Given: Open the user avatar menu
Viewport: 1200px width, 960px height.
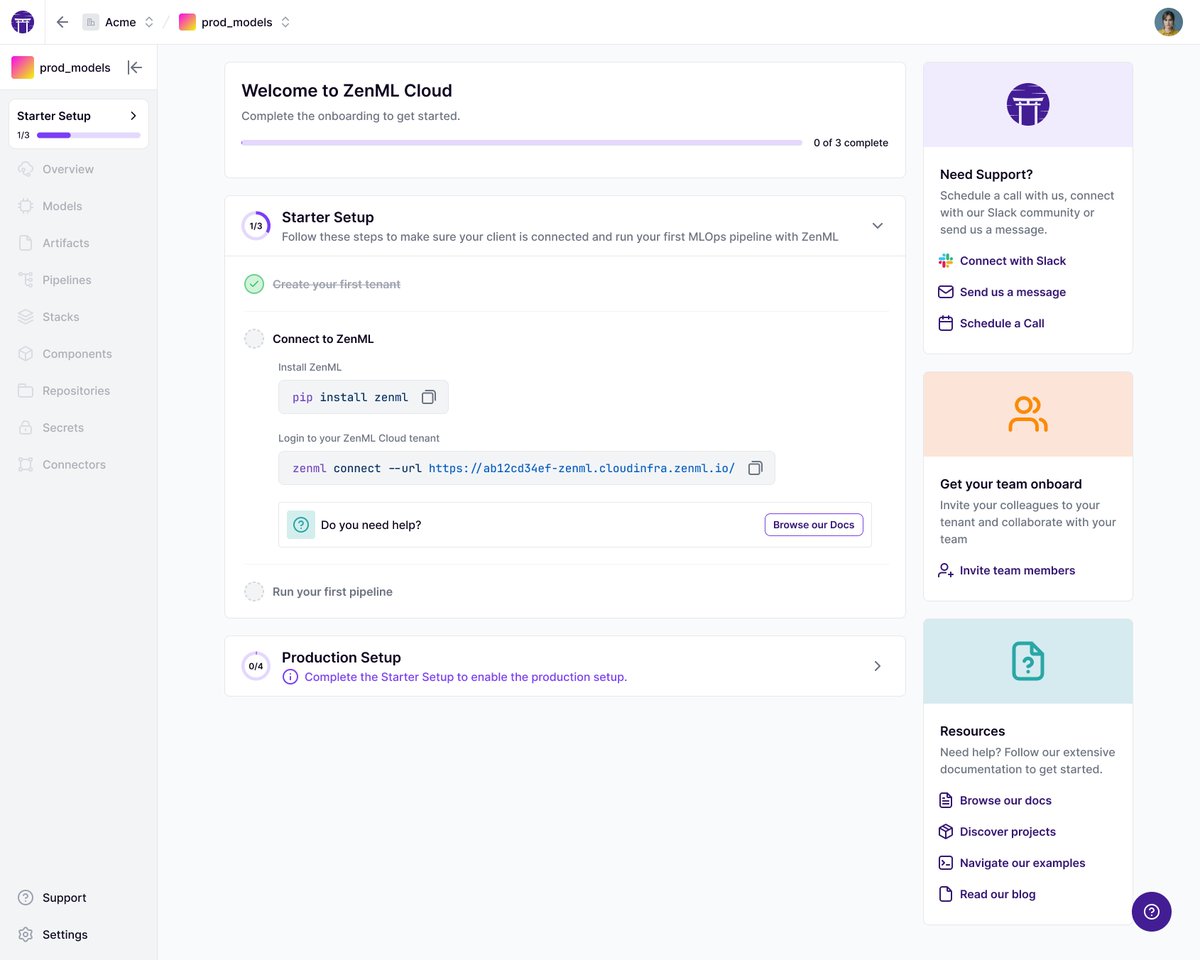Looking at the screenshot, I should coord(1168,22).
